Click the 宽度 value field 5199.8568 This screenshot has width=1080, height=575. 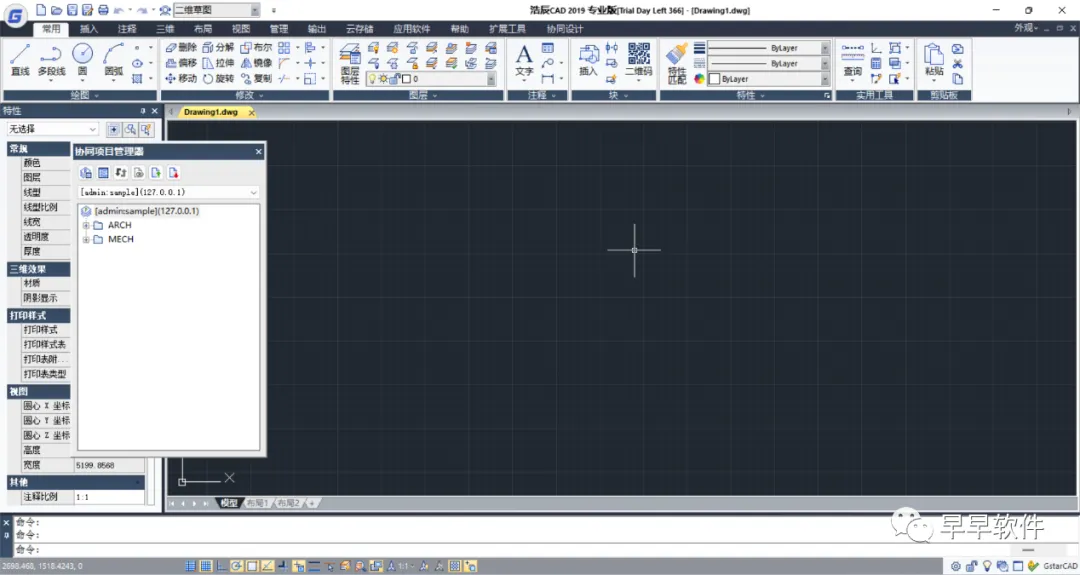pos(109,466)
